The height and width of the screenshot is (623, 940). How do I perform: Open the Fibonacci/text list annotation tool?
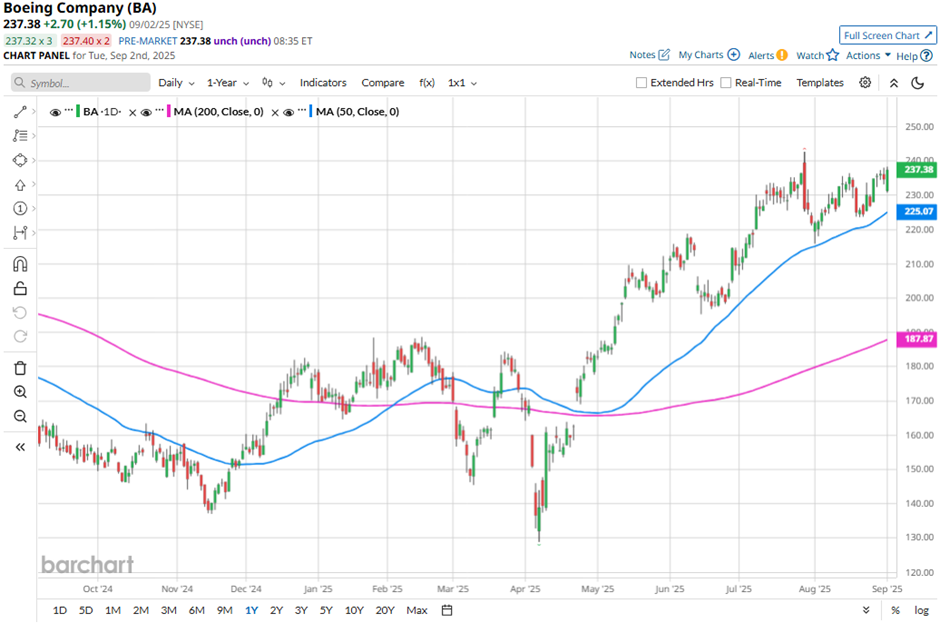[x=20, y=136]
